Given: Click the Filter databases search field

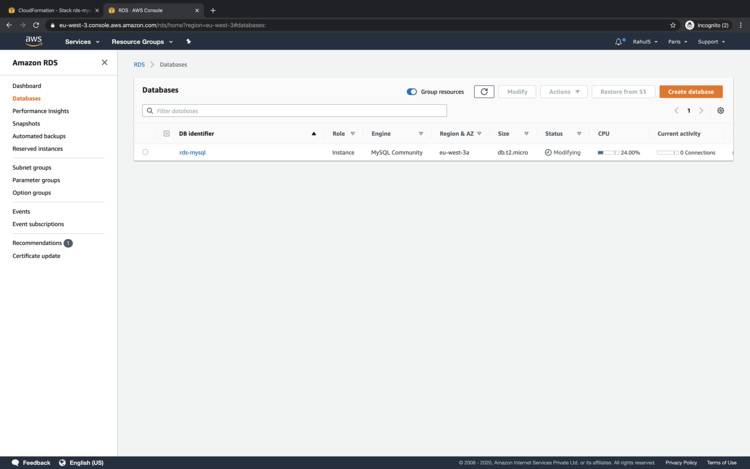Looking at the screenshot, I should click(295, 111).
